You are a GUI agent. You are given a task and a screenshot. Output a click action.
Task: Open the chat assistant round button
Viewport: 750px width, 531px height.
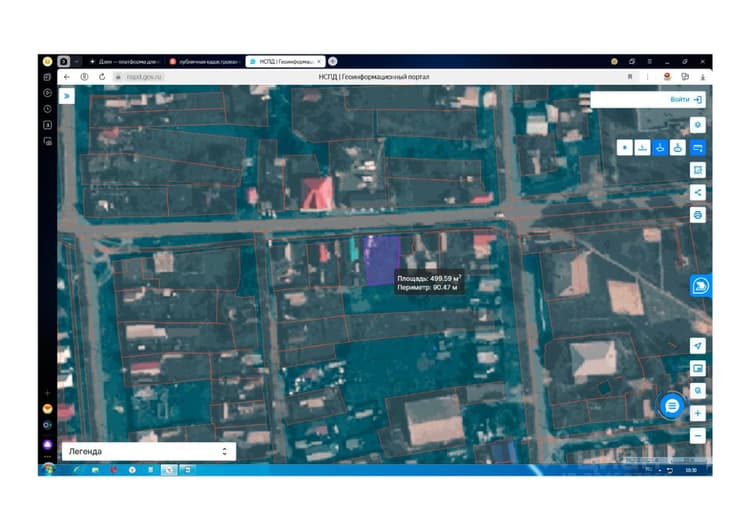(x=672, y=406)
